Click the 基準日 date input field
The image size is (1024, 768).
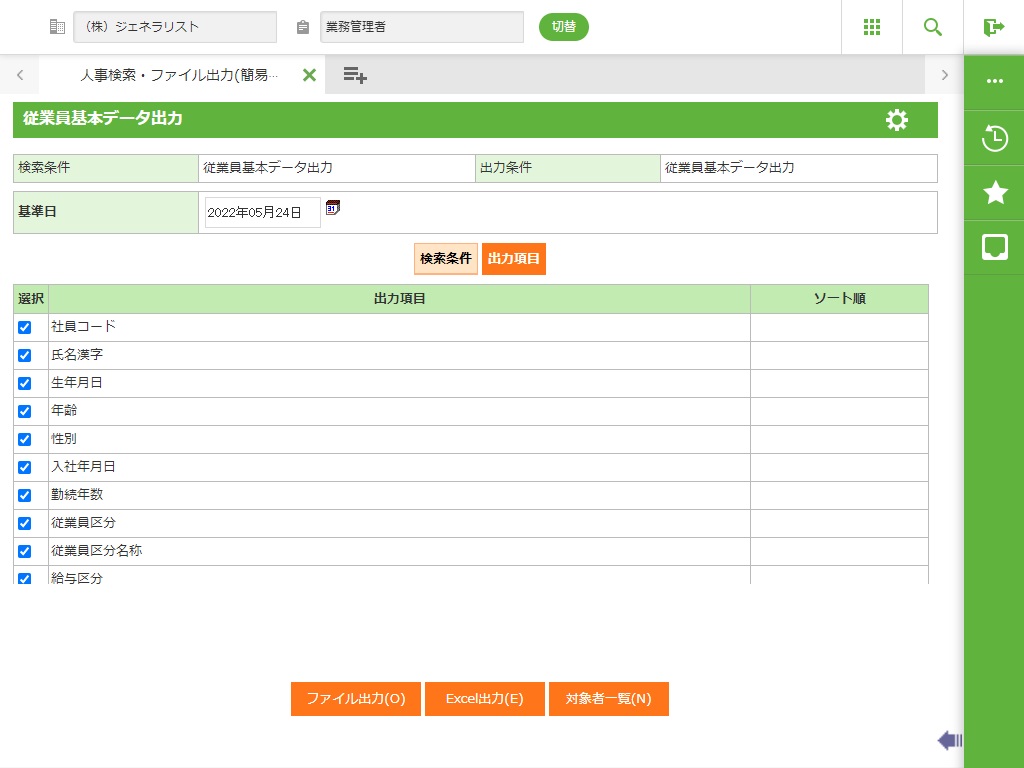pyautogui.click(x=262, y=212)
